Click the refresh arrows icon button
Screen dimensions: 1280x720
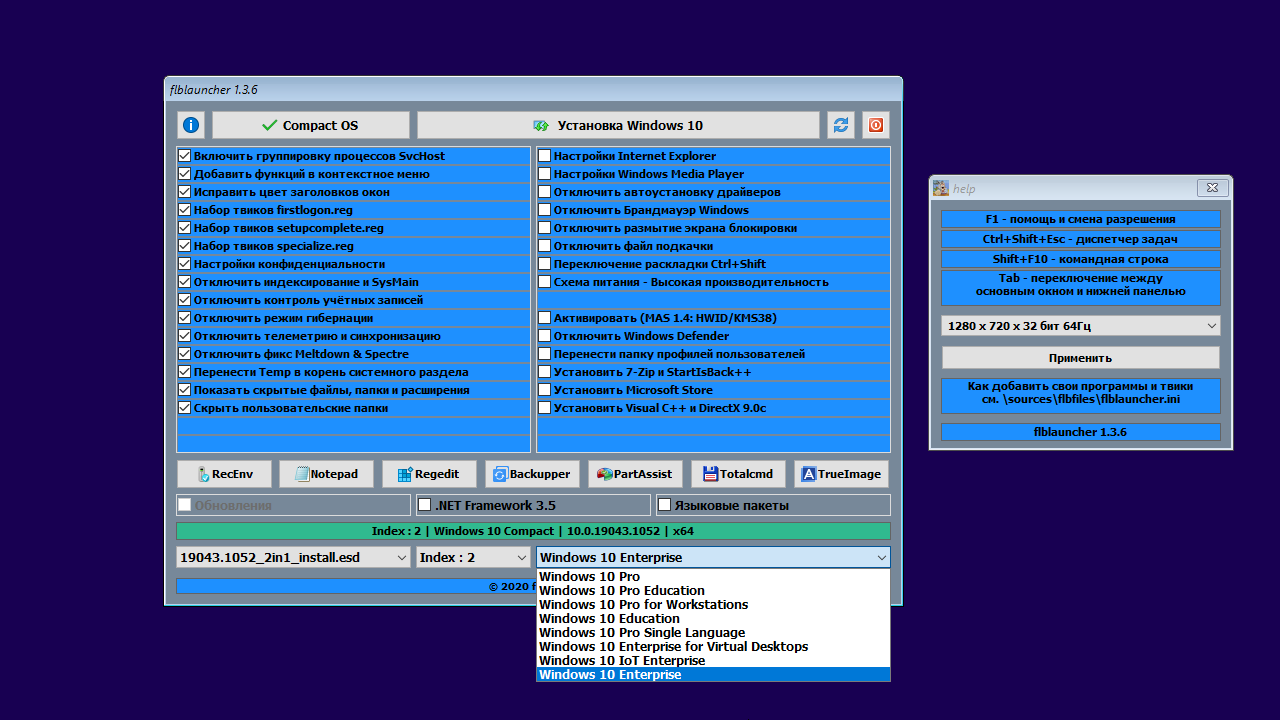pos(841,125)
